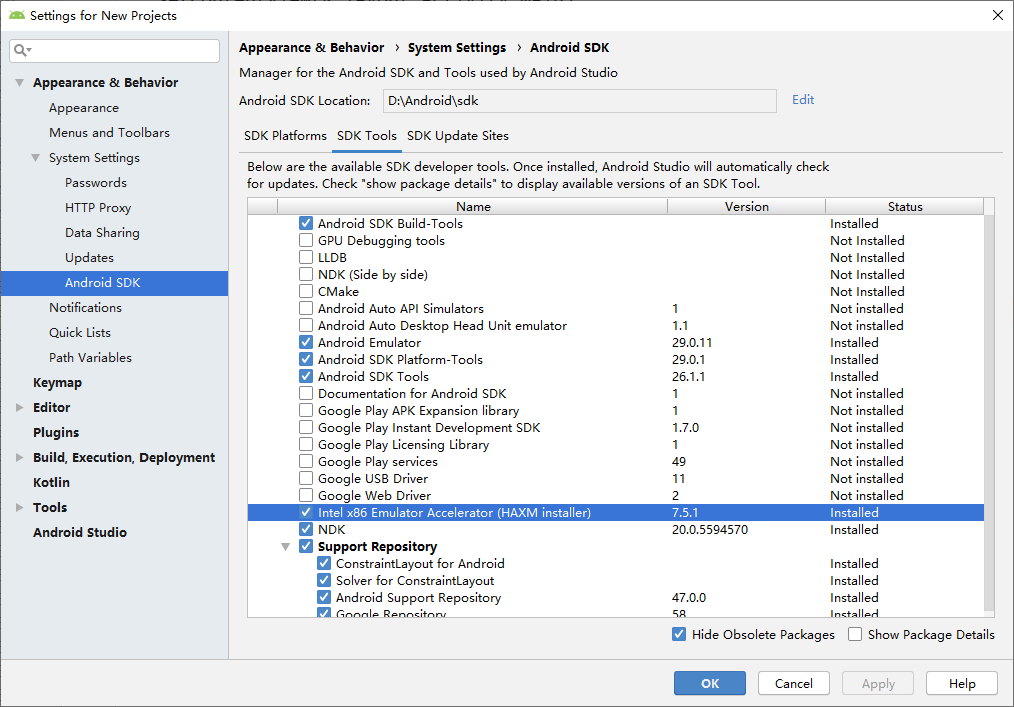Check the Google USB Driver checkbox
Screen dimensions: 1014x707
tap(306, 479)
